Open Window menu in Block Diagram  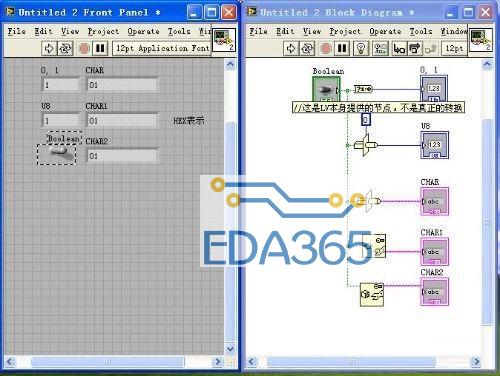click(454, 31)
